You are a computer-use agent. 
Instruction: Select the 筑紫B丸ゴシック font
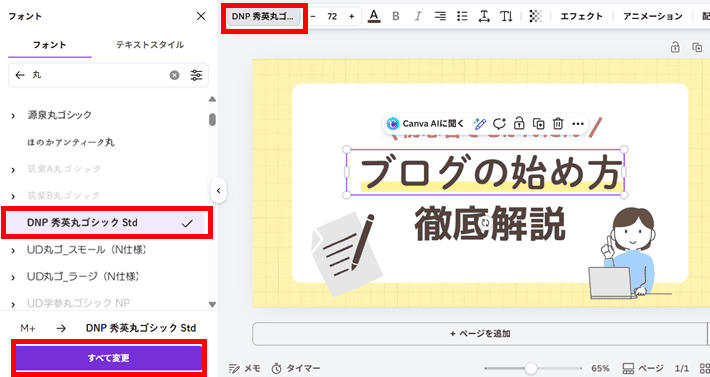64,196
